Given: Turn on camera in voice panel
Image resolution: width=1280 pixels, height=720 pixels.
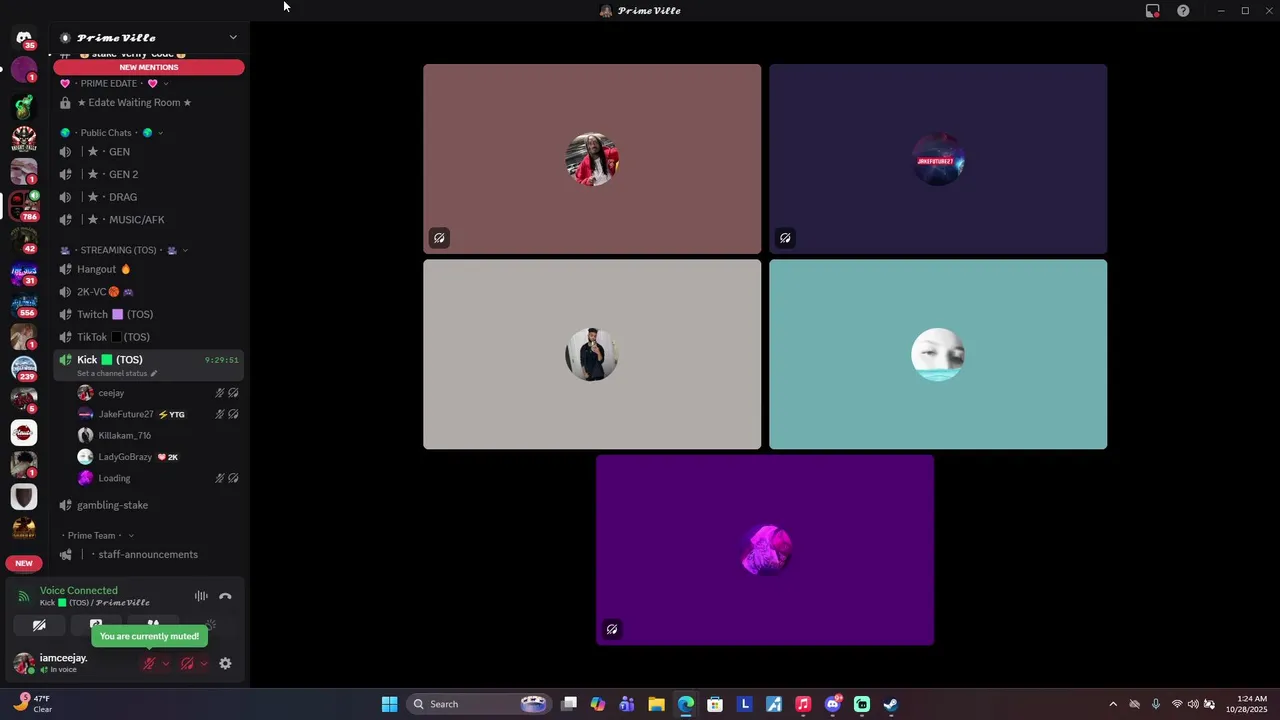Looking at the screenshot, I should [x=39, y=625].
